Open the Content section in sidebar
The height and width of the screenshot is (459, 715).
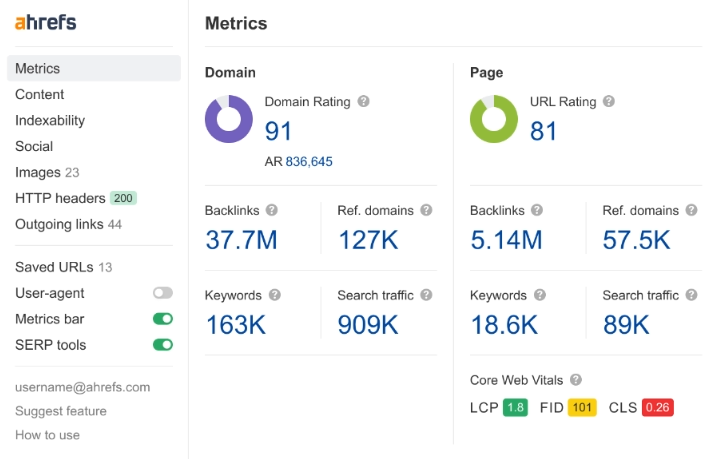(40, 94)
